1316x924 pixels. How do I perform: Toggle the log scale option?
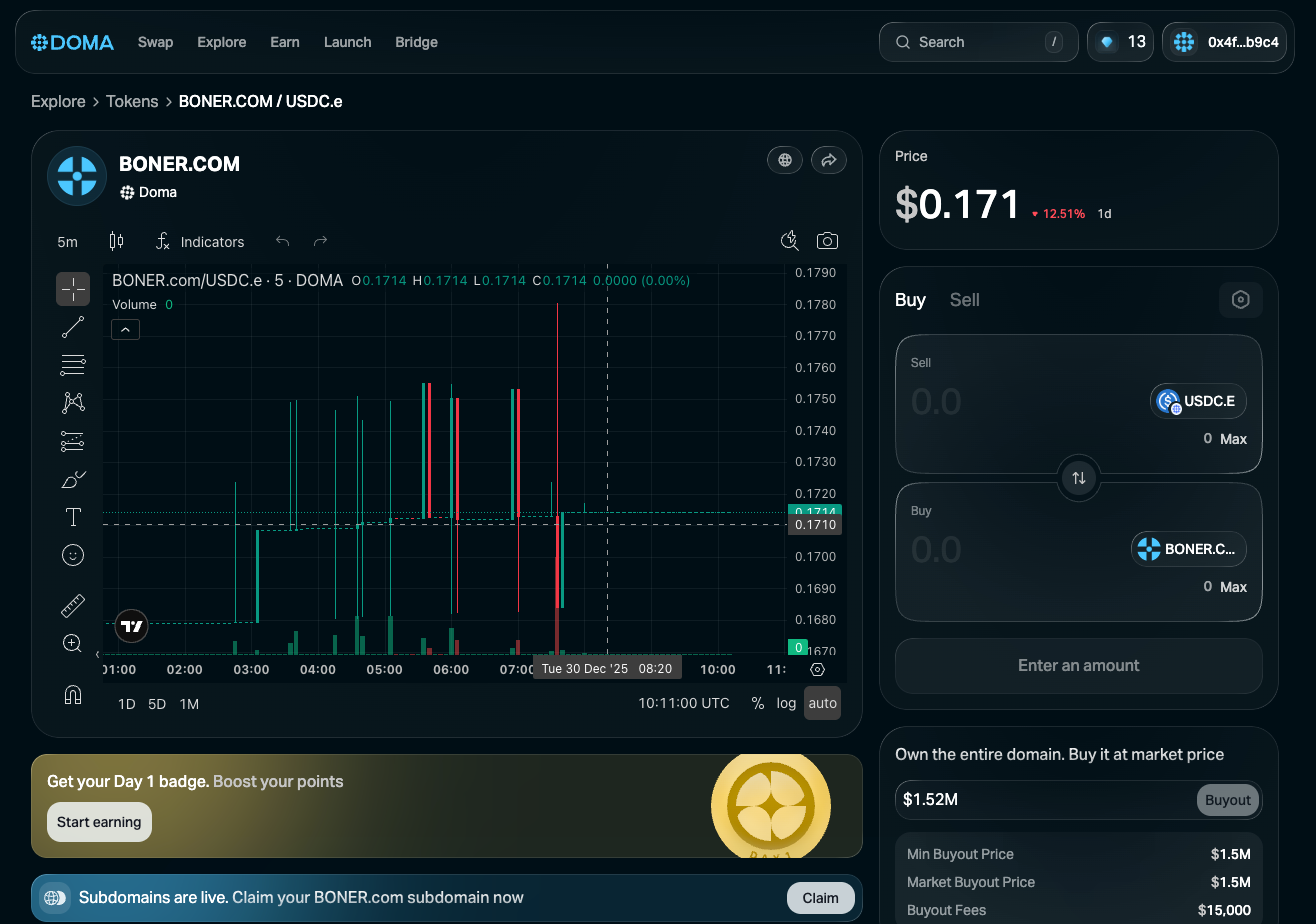coord(787,703)
